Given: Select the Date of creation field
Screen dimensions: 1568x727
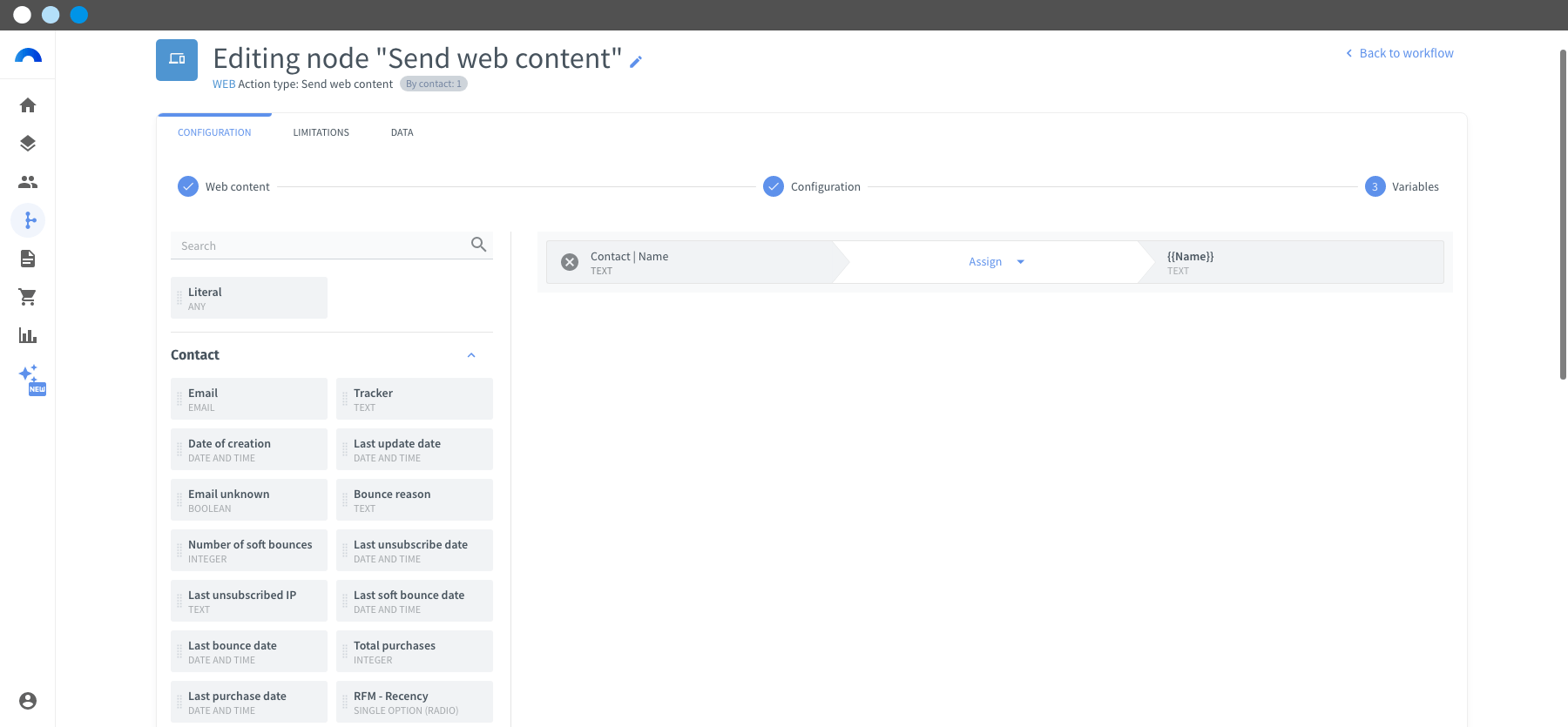Looking at the screenshot, I should click(x=249, y=449).
